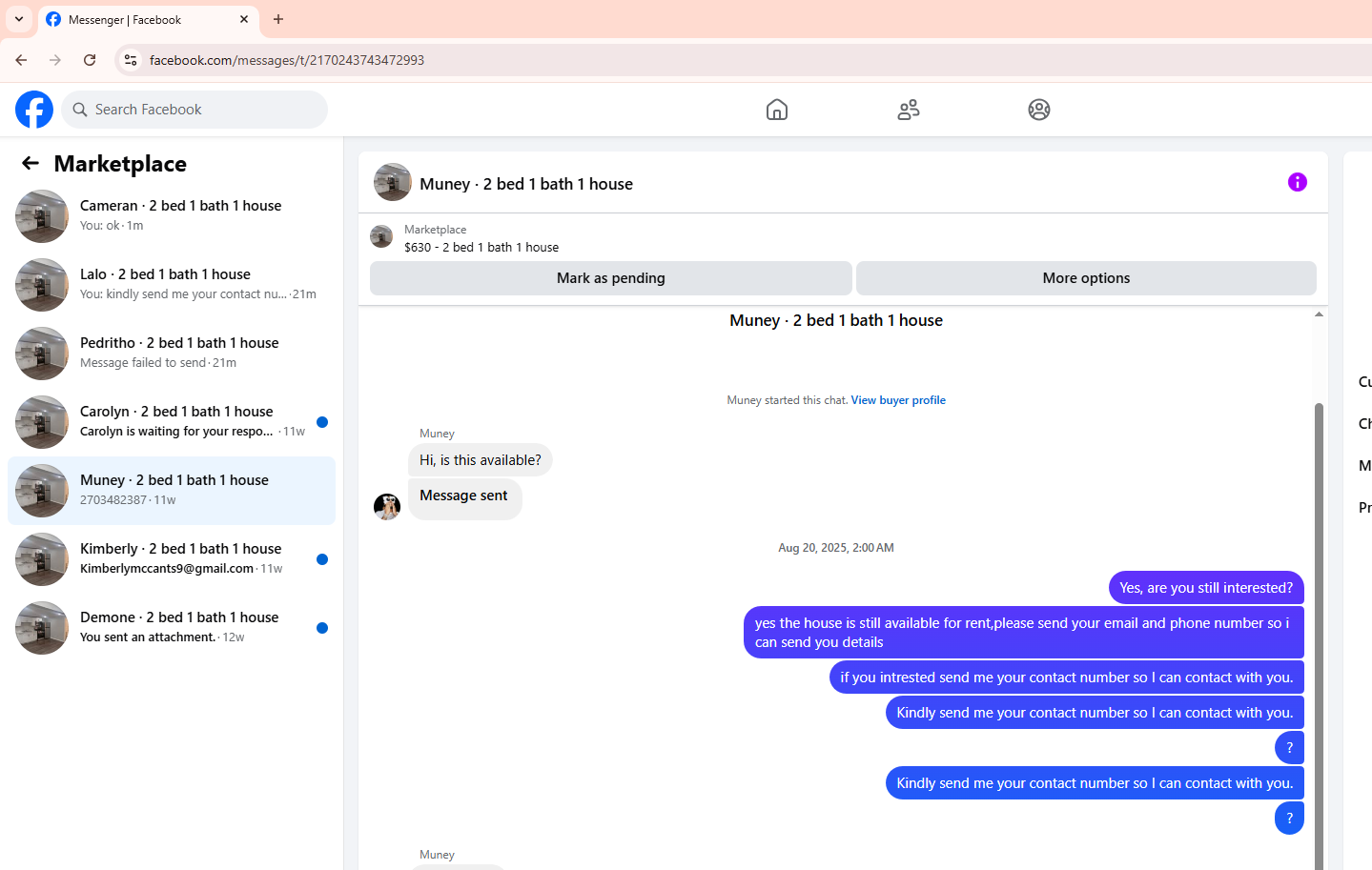Image resolution: width=1372 pixels, height=870 pixels.
Task: Click the Facebook logo icon
Action: (x=34, y=110)
